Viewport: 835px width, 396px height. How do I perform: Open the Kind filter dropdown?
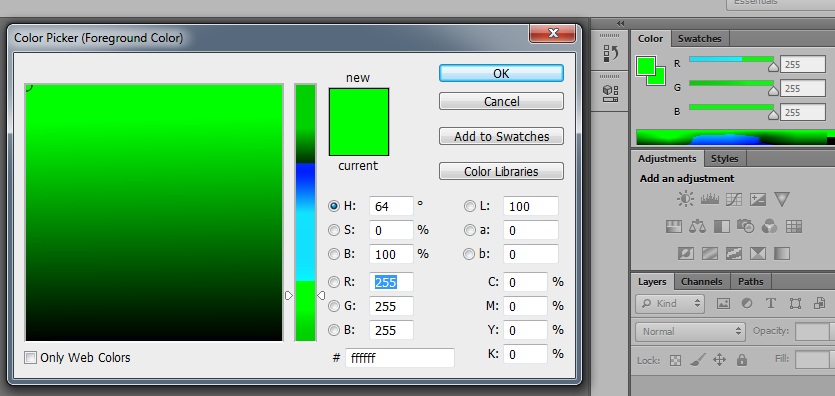(x=670, y=303)
